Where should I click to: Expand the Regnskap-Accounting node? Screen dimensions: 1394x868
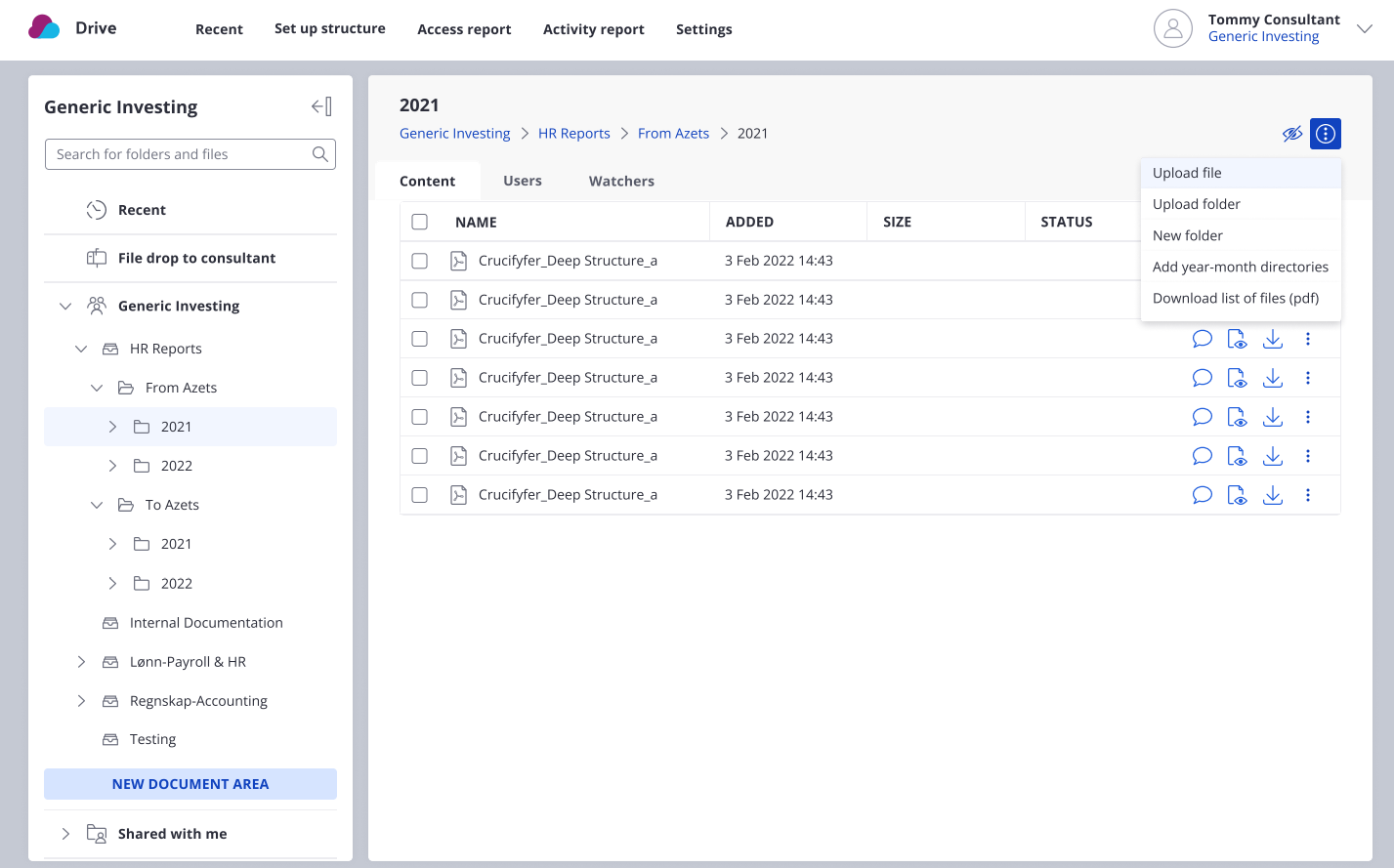[81, 701]
